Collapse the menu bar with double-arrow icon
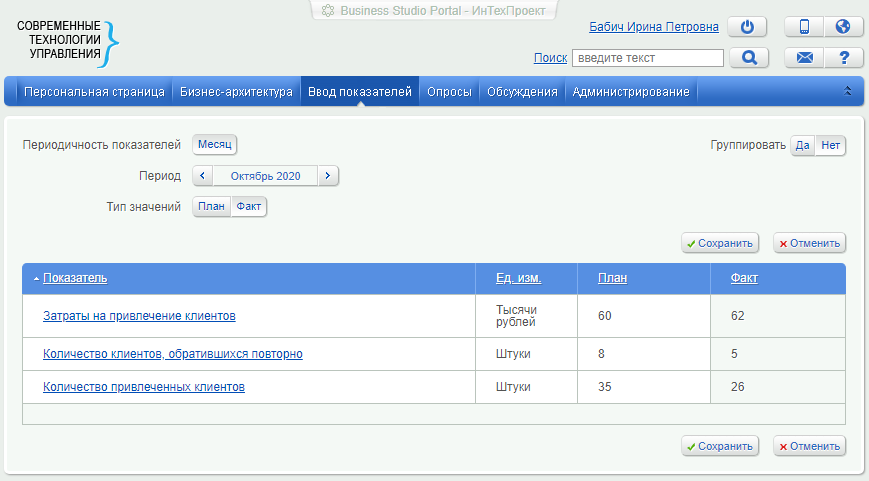 [x=848, y=91]
